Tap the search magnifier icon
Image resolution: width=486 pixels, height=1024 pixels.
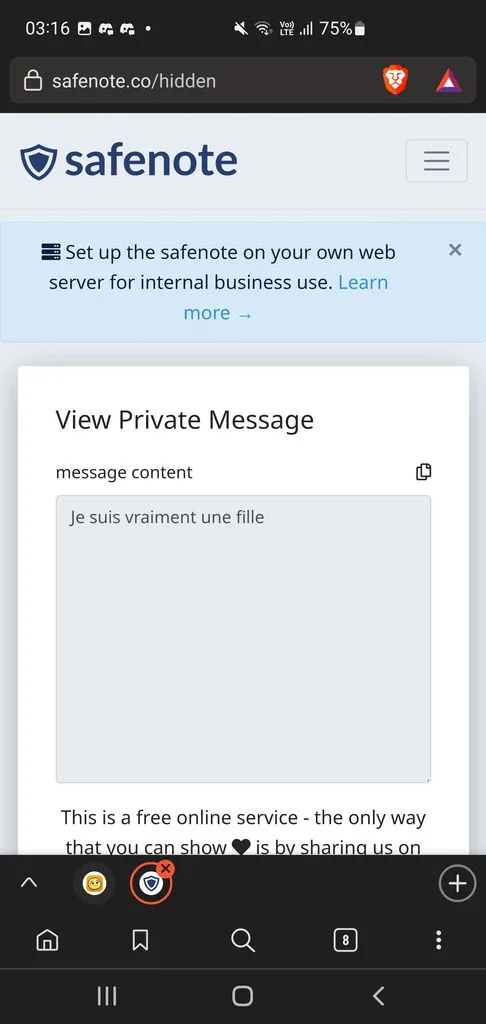242,940
